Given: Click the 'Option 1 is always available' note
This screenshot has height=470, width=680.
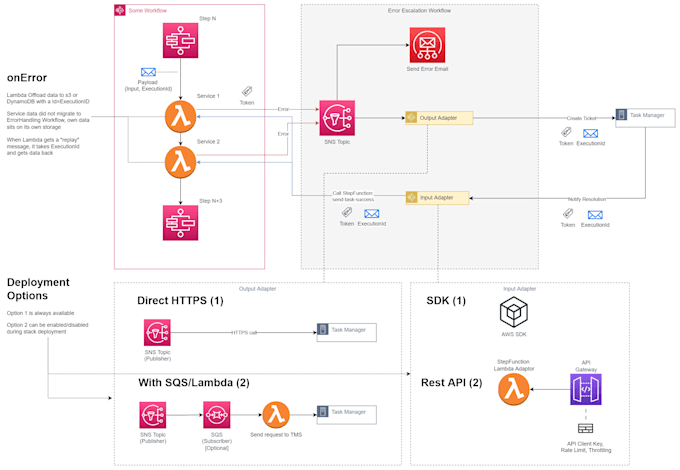Looking at the screenshot, I should (40, 313).
